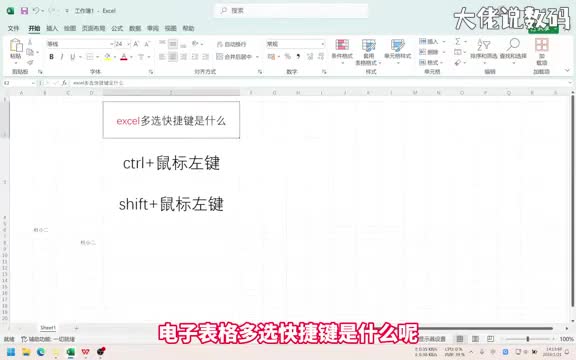This screenshot has height=360, width=576.
Task: Open the font color dropdown arrow
Action: tap(131, 57)
